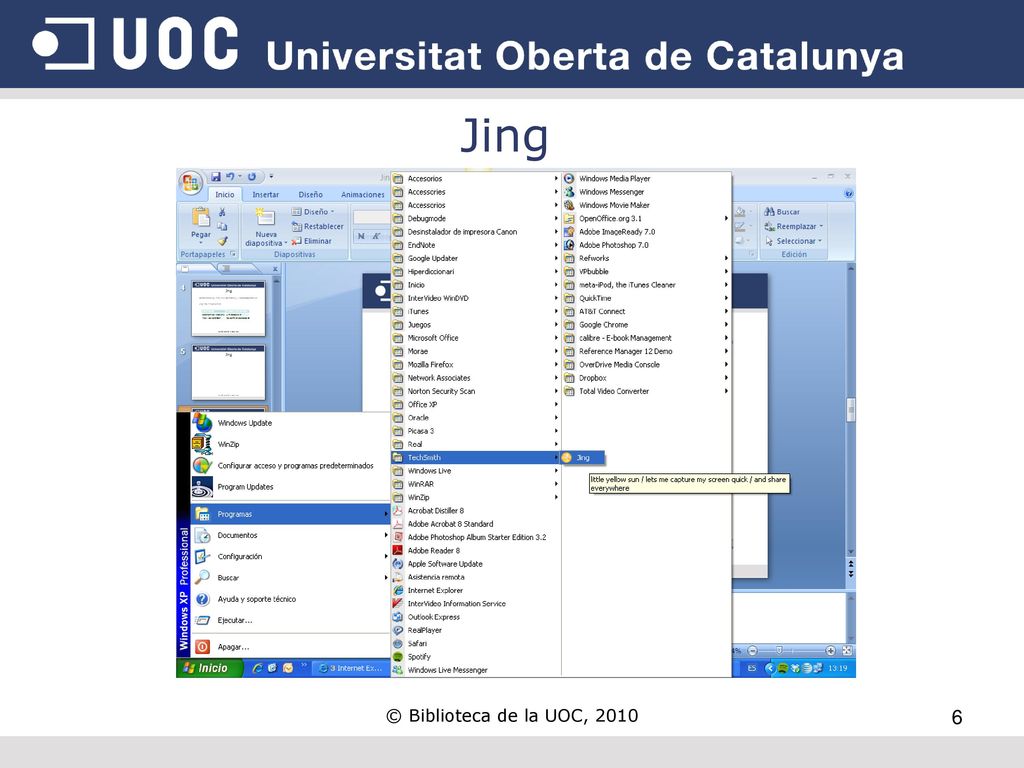Open the Dropbox program folder
This screenshot has width=1024, height=768.
pos(646,378)
